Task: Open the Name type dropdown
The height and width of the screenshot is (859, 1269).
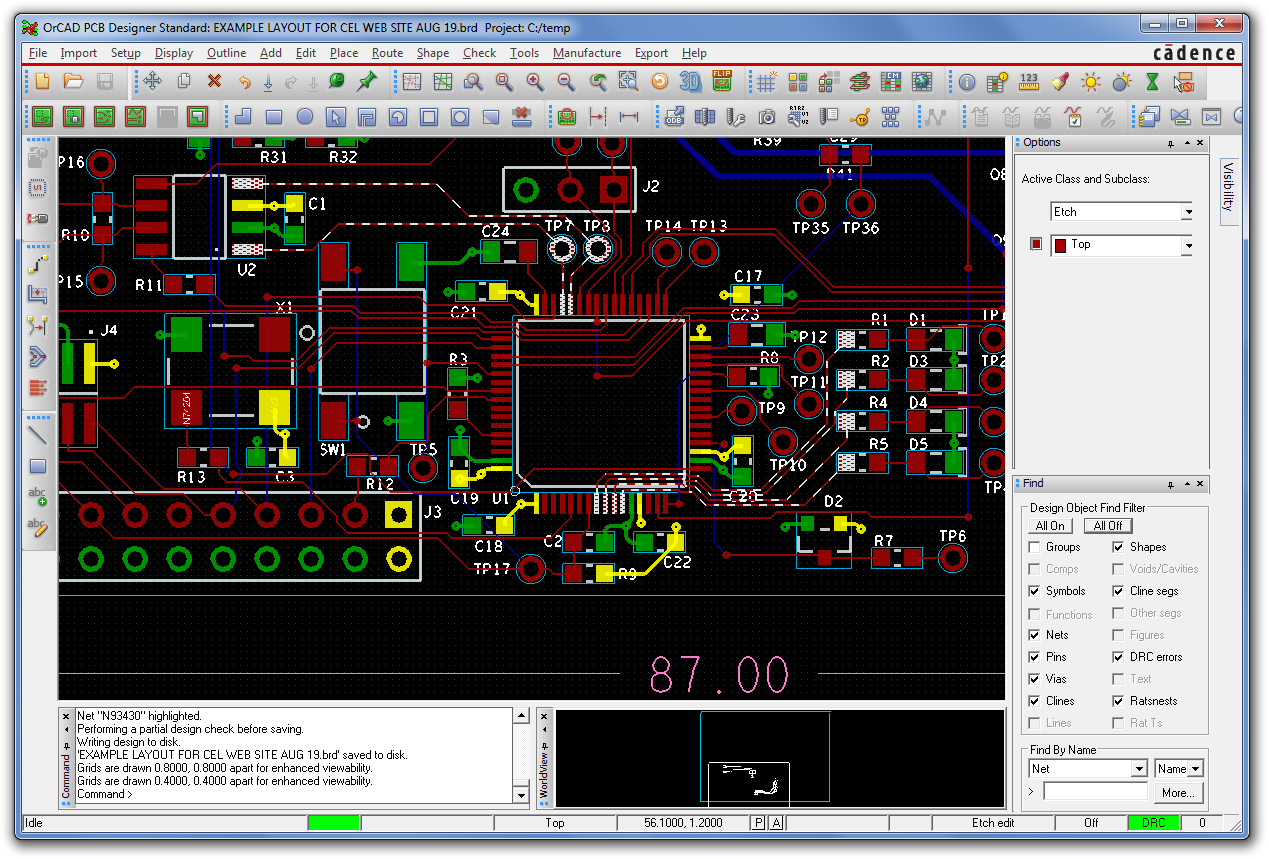Action: (x=1195, y=769)
